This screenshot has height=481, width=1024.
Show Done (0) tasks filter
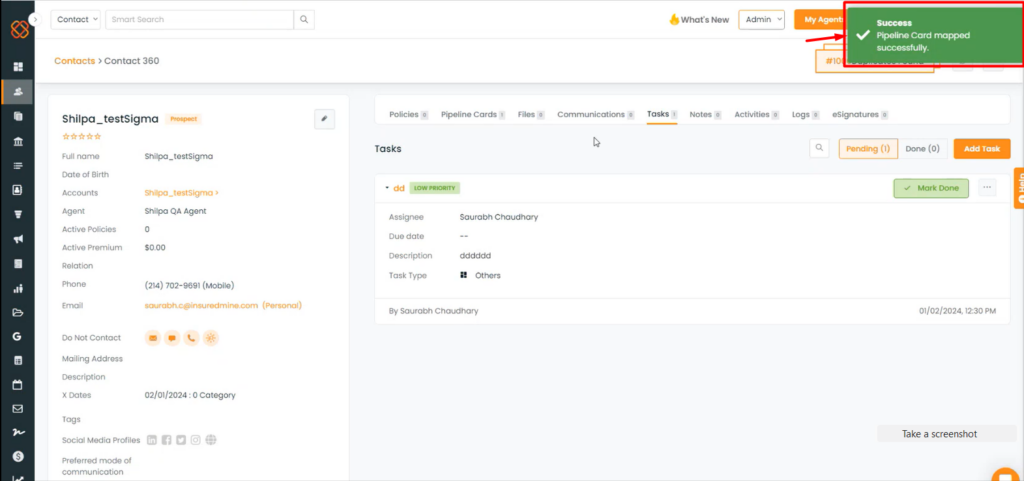(922, 149)
